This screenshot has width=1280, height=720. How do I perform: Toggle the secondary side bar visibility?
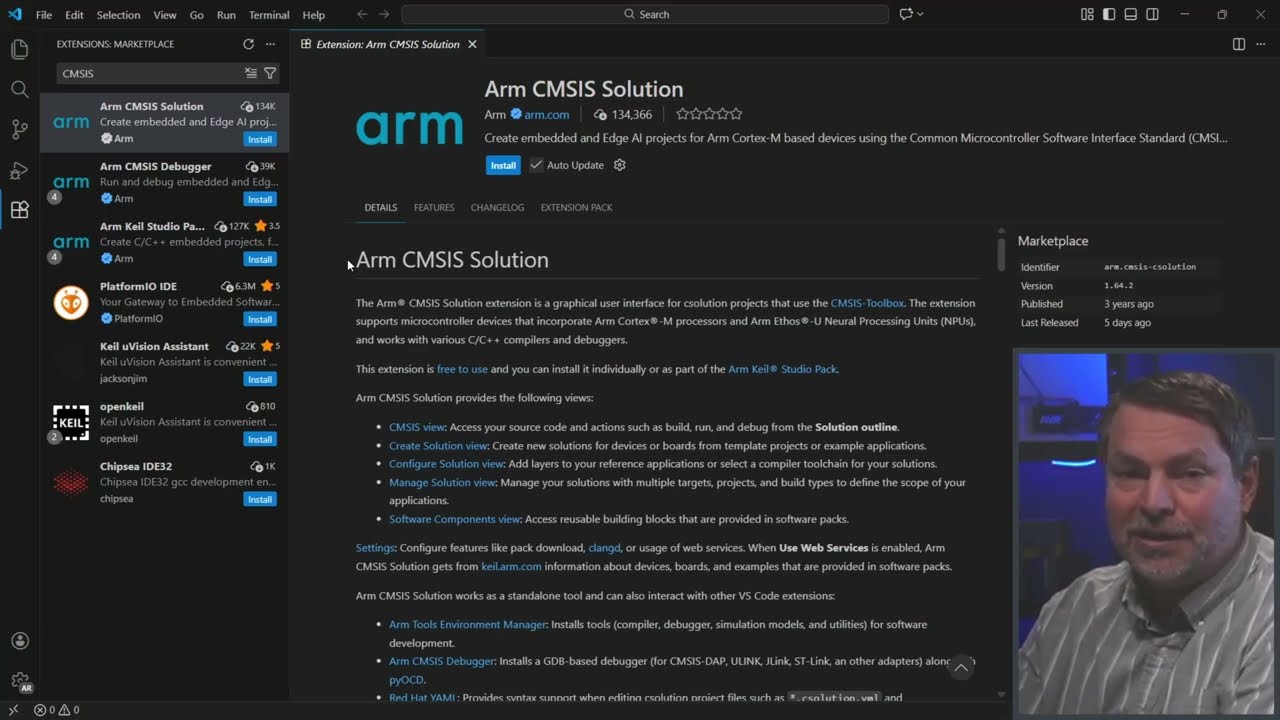click(1153, 14)
